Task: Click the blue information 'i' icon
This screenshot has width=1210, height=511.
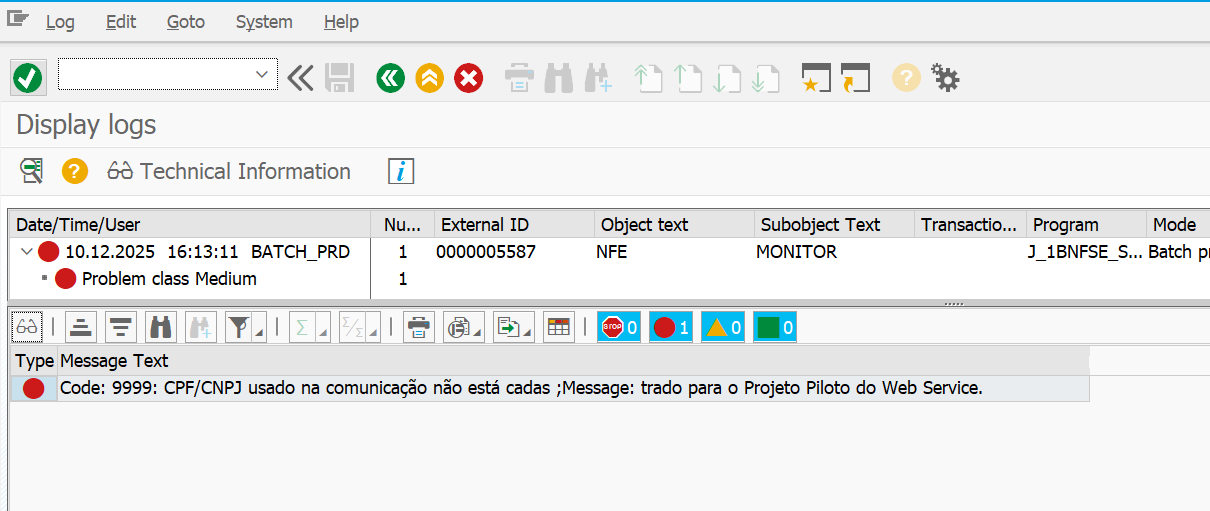Action: pos(401,171)
